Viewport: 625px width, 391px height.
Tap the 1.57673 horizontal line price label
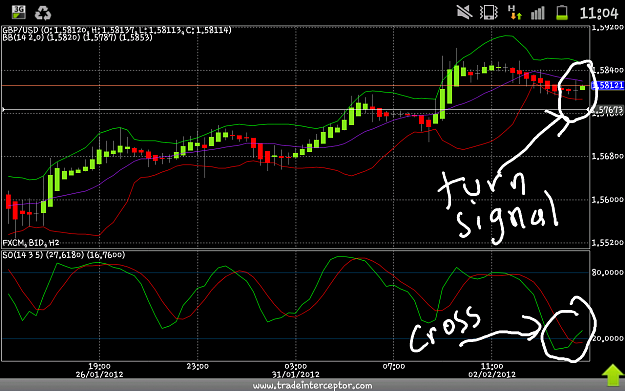click(x=607, y=110)
